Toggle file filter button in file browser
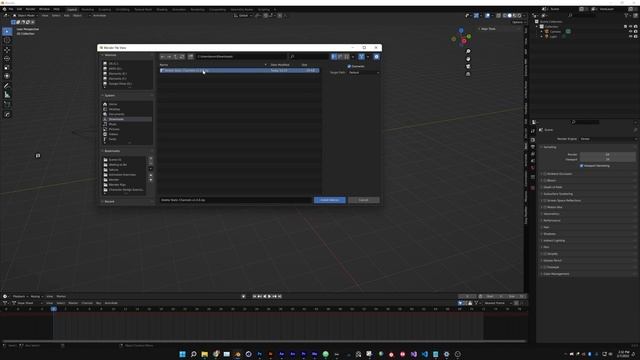The height and width of the screenshot is (360, 640). pos(362,57)
